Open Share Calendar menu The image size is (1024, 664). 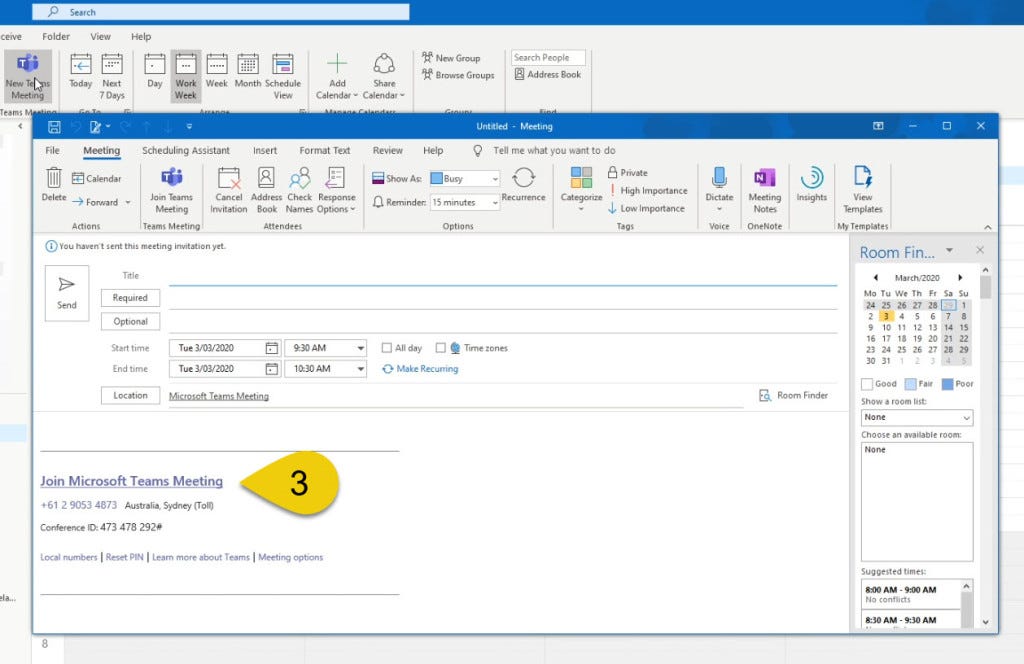click(x=384, y=76)
